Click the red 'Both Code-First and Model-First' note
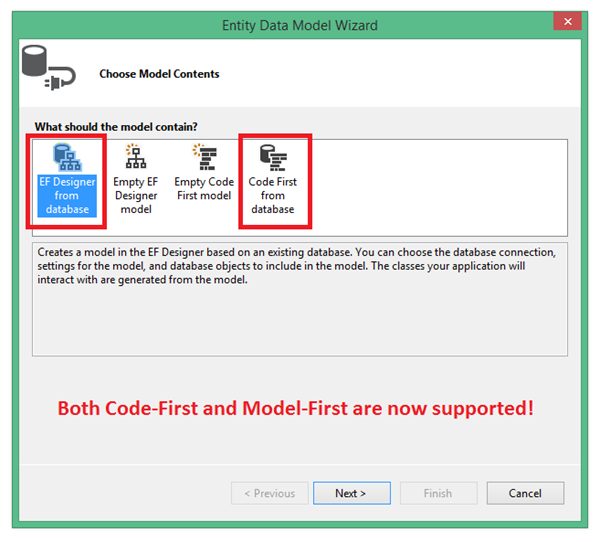Screen dimensions: 600x542 (295, 408)
